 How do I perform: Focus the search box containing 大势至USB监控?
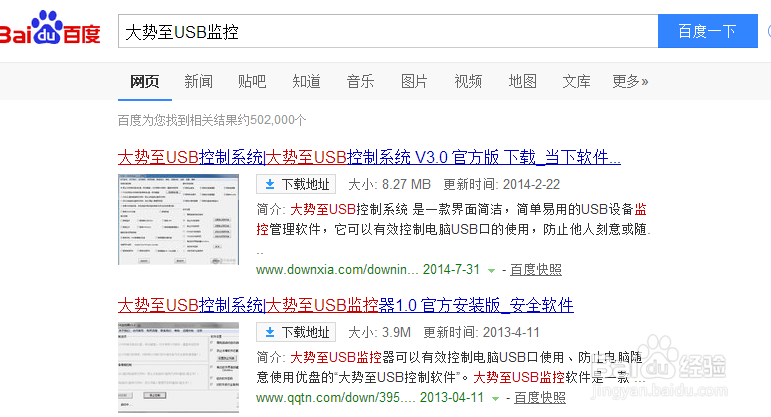click(387, 31)
